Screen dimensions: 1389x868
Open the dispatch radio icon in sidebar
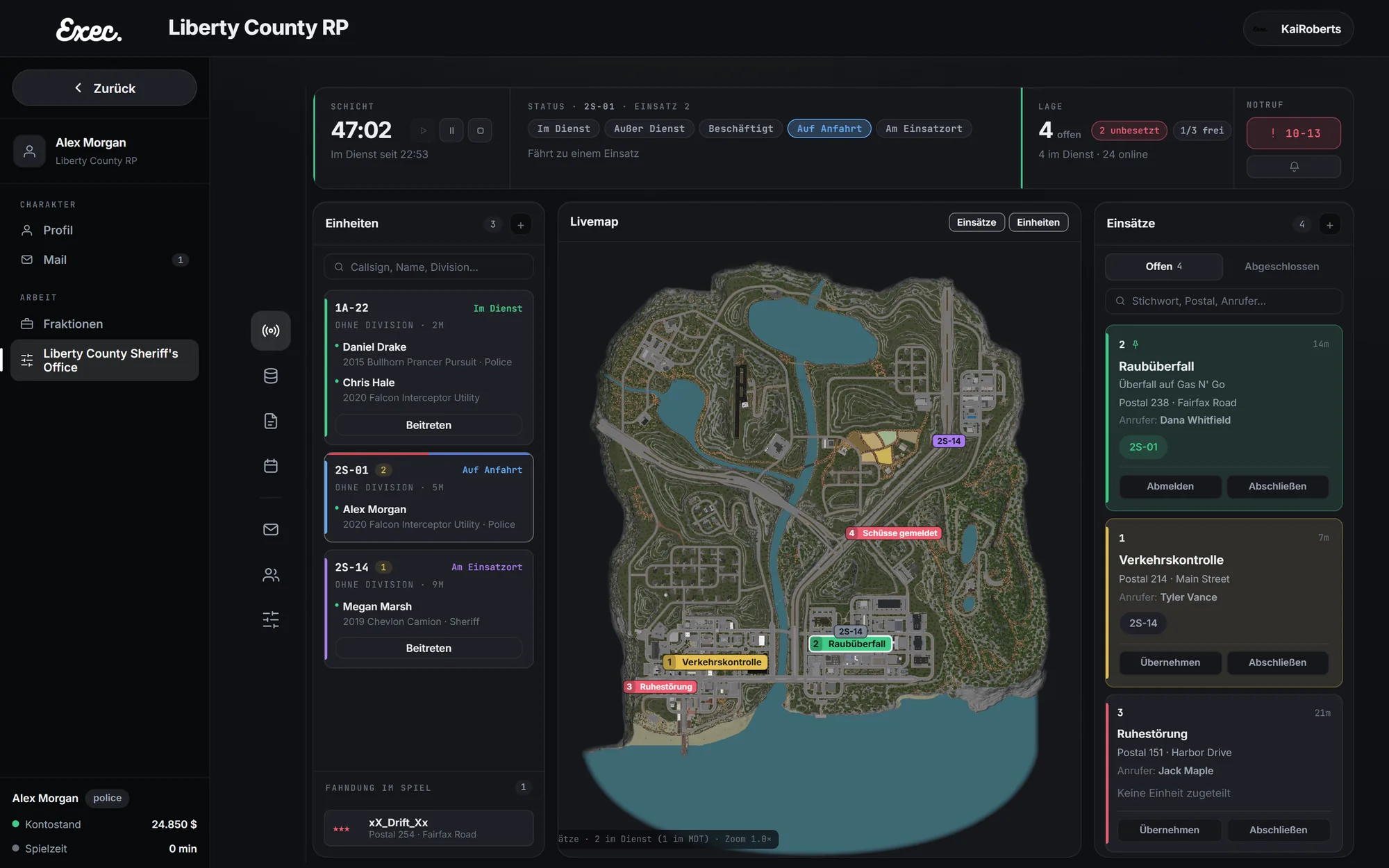click(x=271, y=331)
